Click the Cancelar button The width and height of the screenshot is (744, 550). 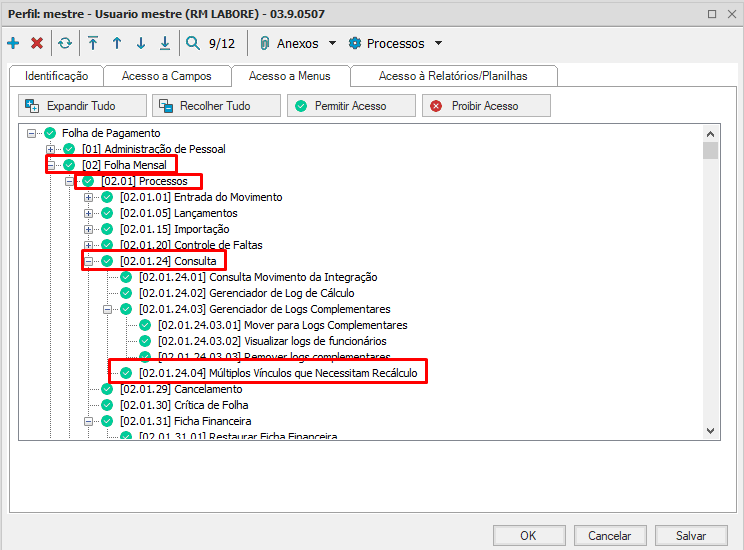[x=610, y=536]
